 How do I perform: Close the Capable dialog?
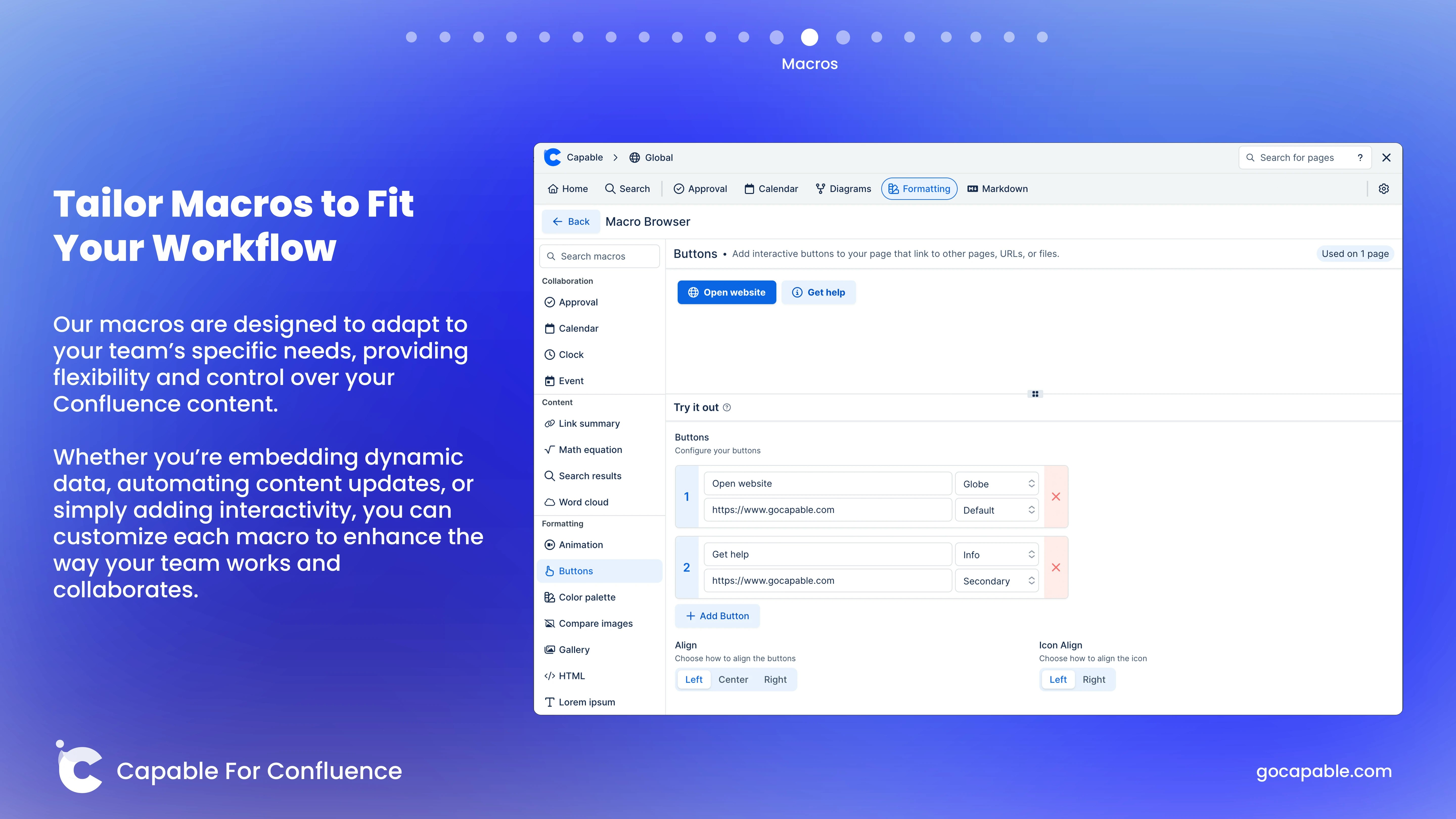pos(1386,158)
